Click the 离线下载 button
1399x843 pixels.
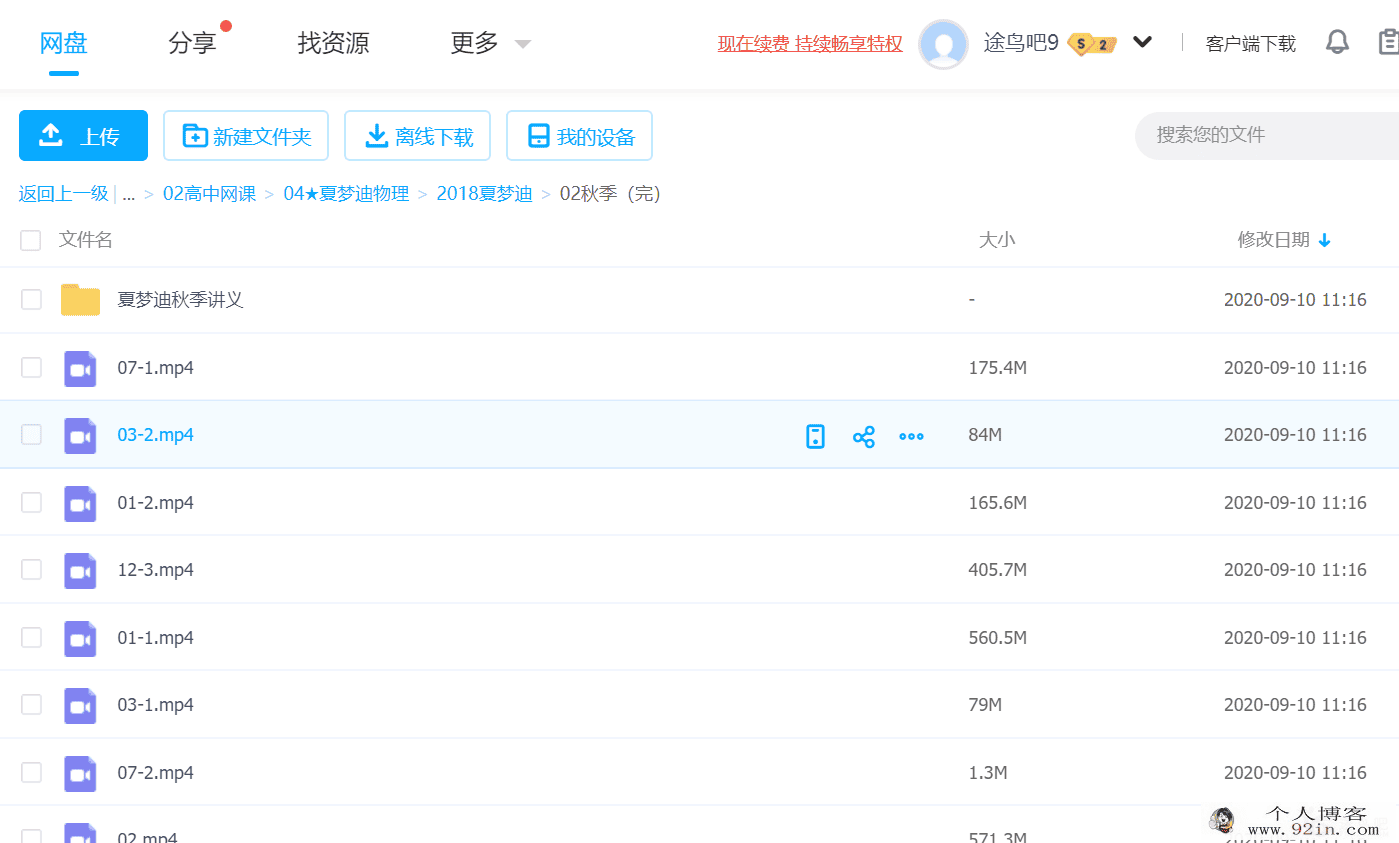click(417, 135)
